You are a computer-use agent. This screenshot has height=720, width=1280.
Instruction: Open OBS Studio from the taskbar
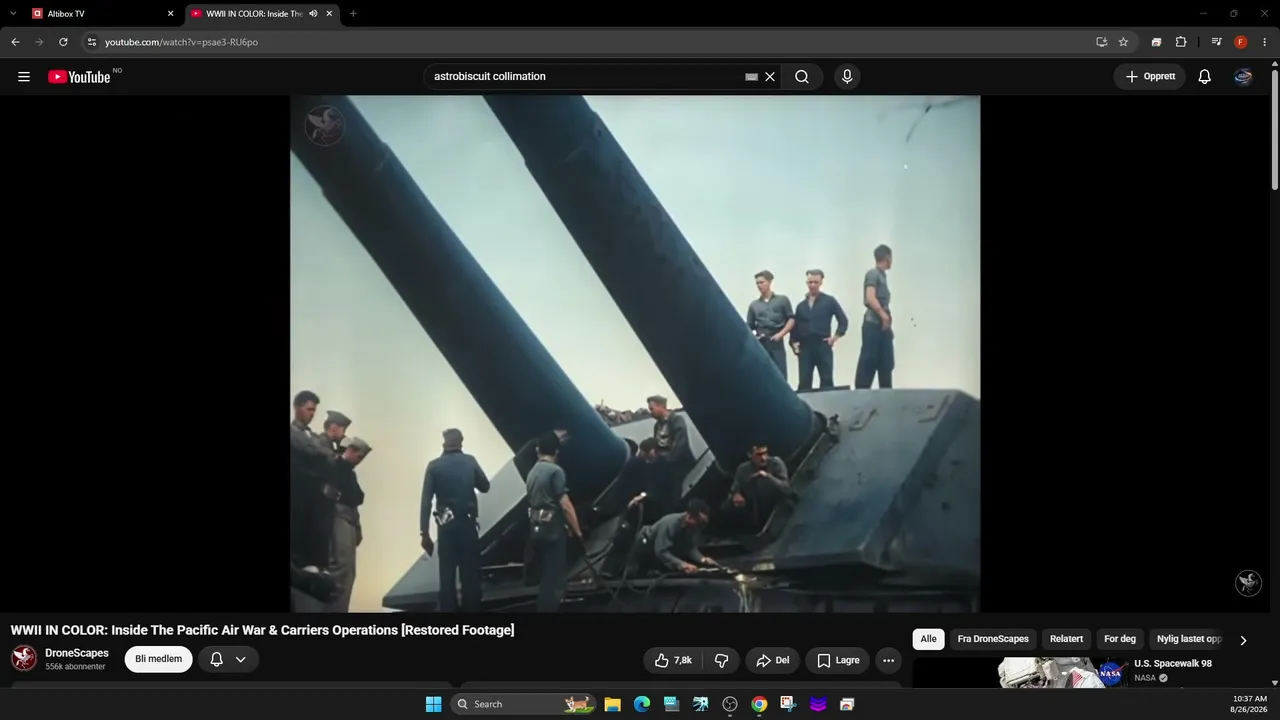coord(730,704)
